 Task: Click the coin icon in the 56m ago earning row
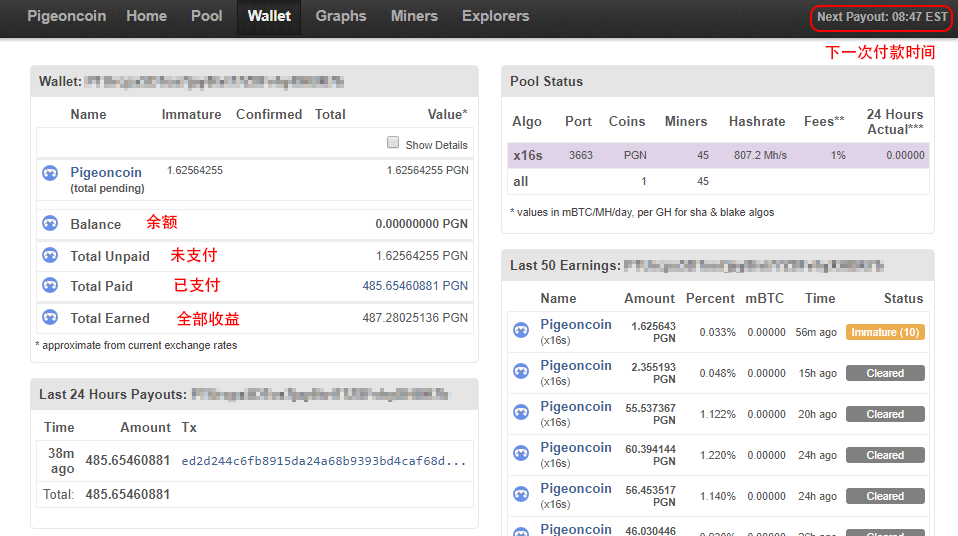[521, 331]
